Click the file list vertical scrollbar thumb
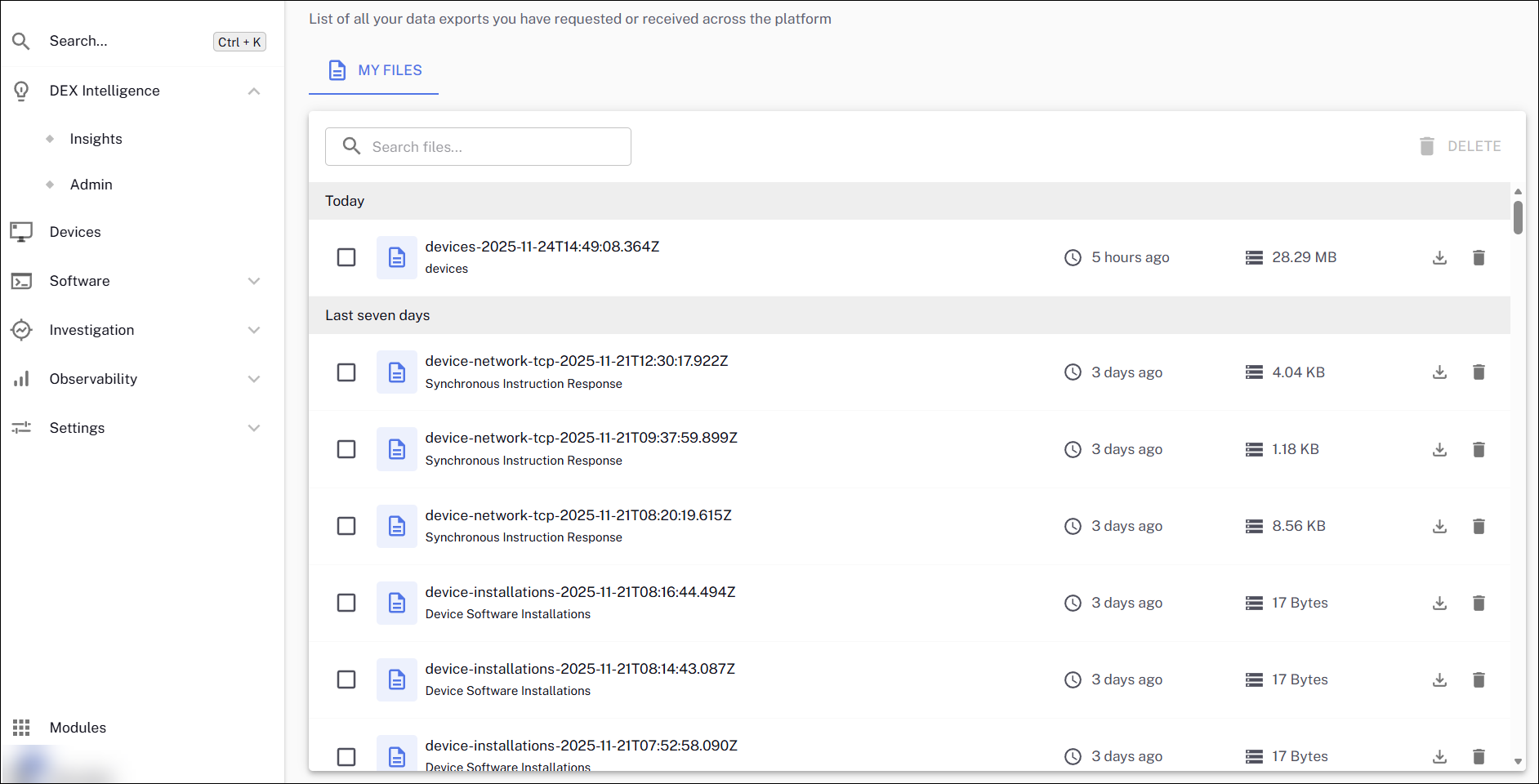Image resolution: width=1539 pixels, height=784 pixels. pos(1518,217)
